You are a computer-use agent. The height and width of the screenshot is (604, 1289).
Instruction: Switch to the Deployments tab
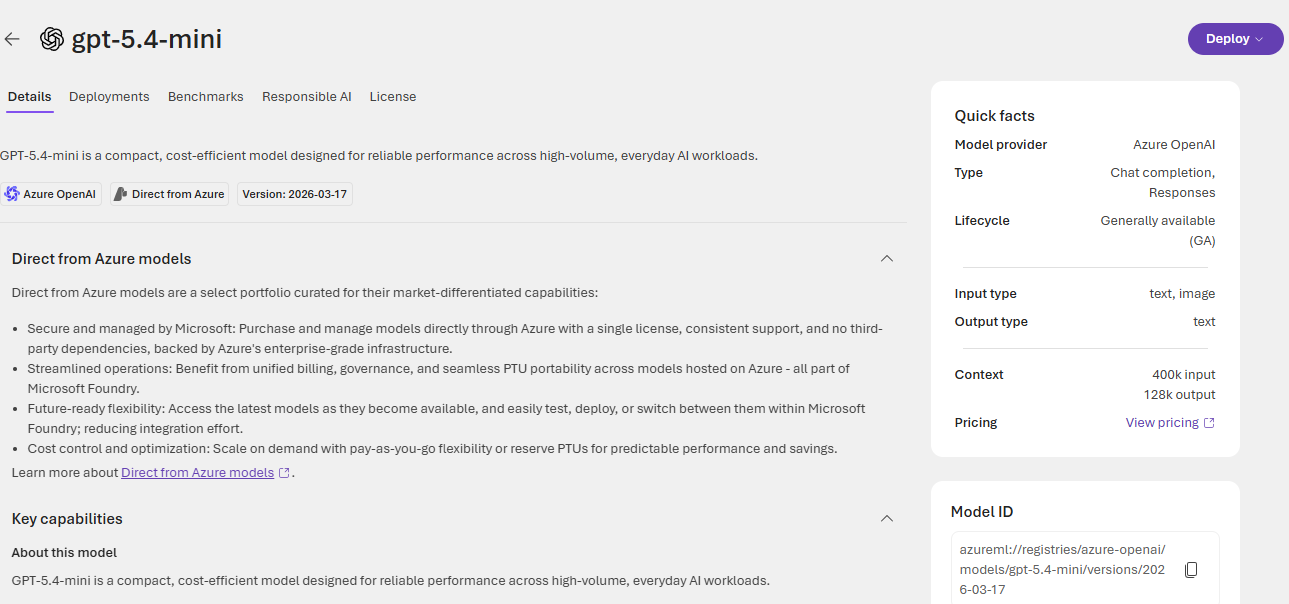[x=109, y=97]
